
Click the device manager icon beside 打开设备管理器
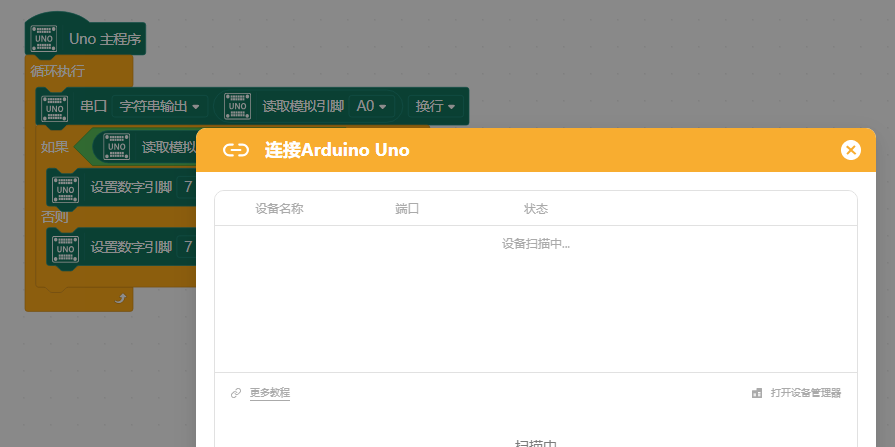pyautogui.click(x=757, y=393)
